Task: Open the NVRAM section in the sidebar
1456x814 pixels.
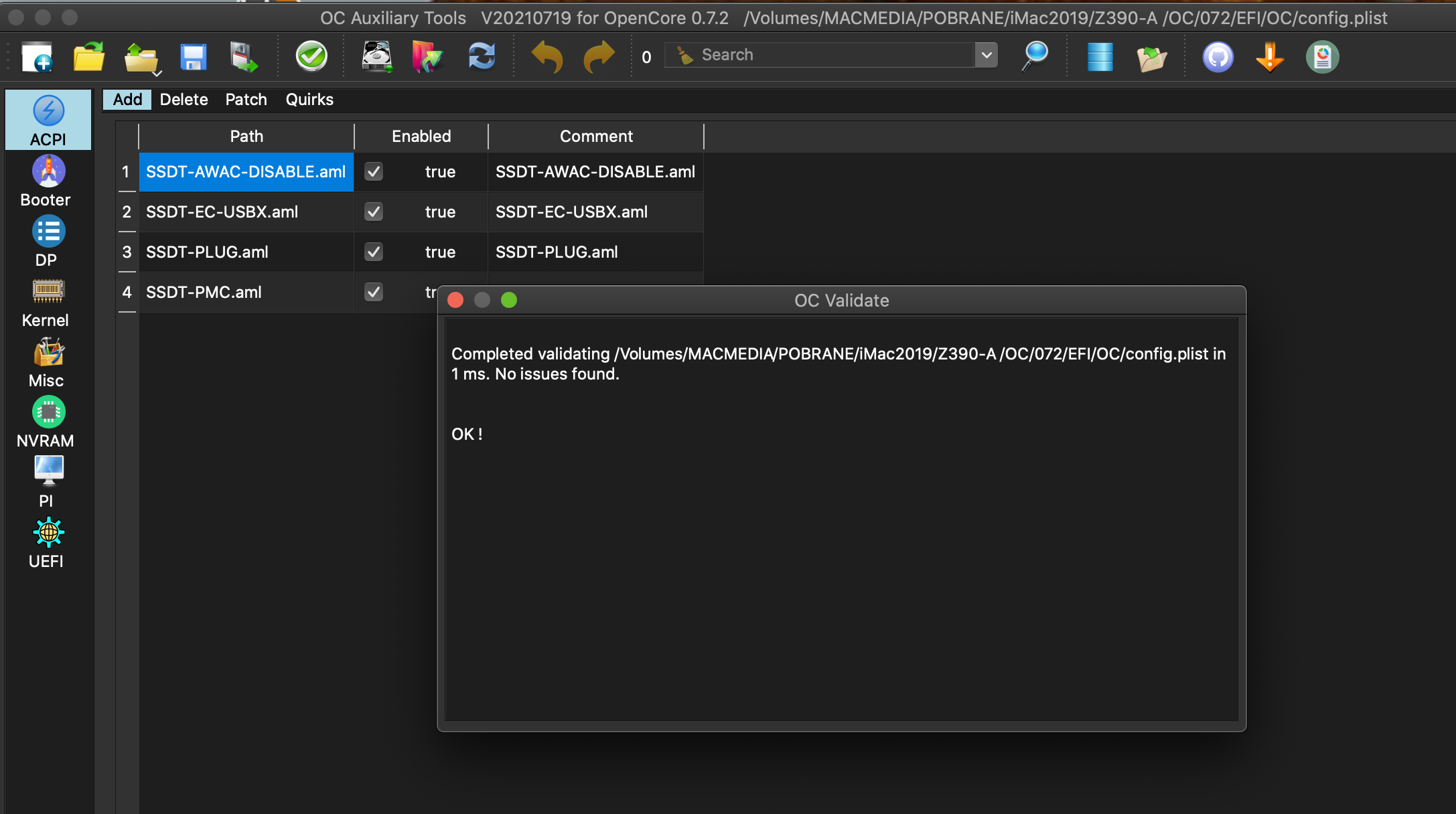Action: 48,422
